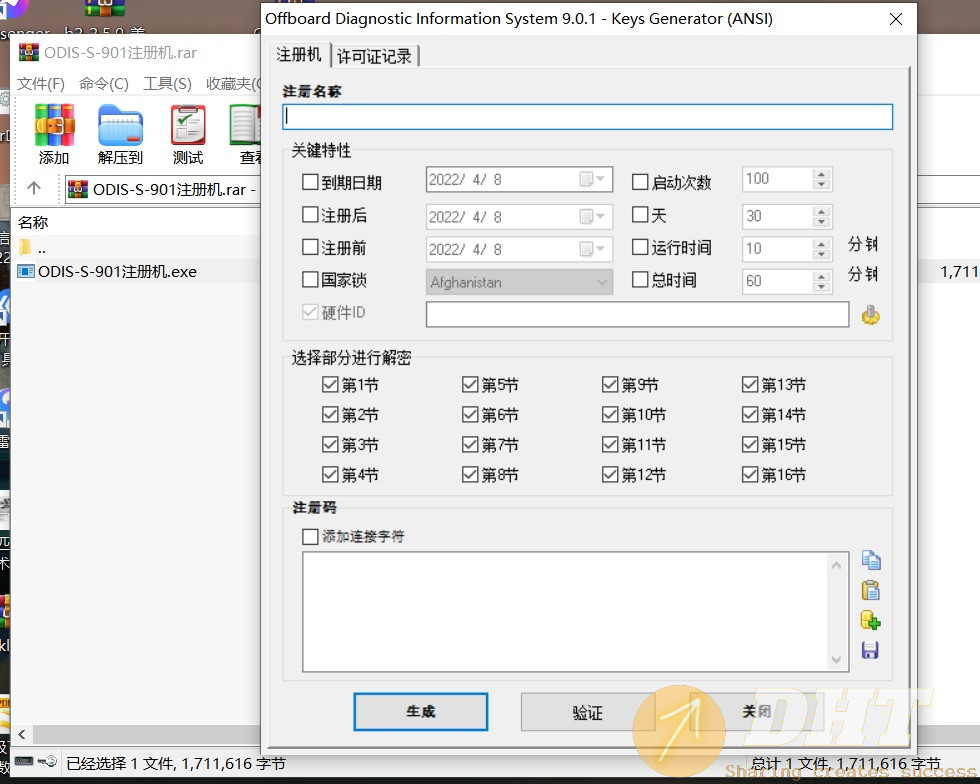Go up one folder with arrow icon
980x784 pixels.
(34, 188)
